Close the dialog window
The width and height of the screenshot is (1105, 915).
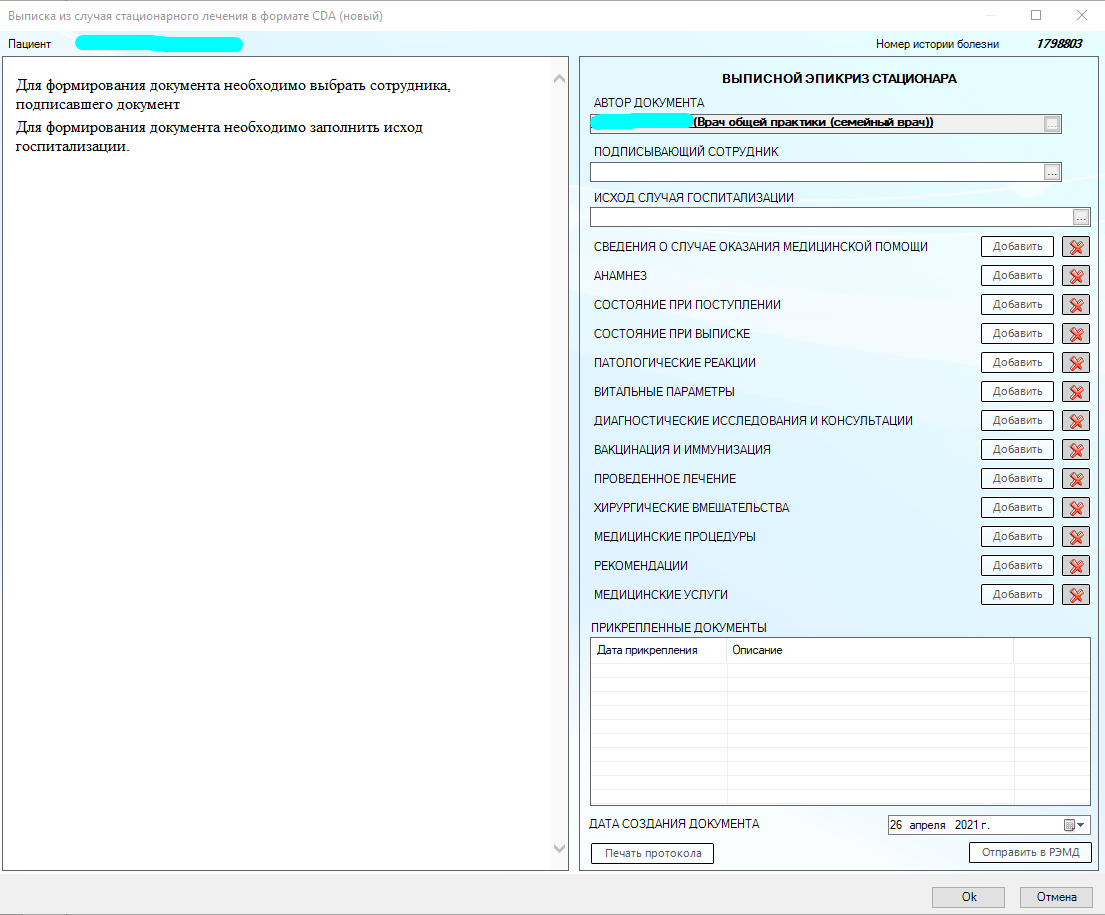(1082, 16)
